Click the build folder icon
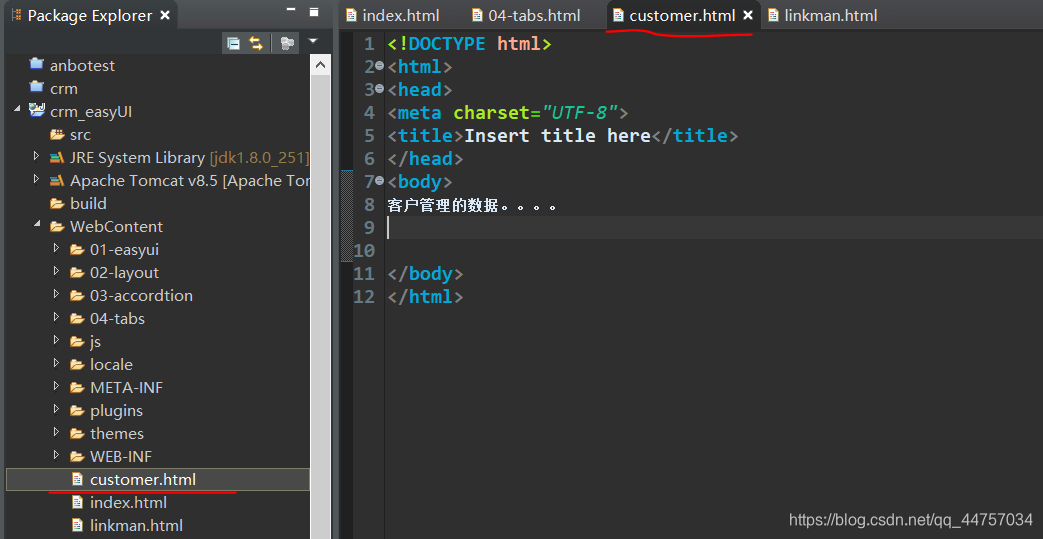1043x539 pixels. pyautogui.click(x=57, y=204)
